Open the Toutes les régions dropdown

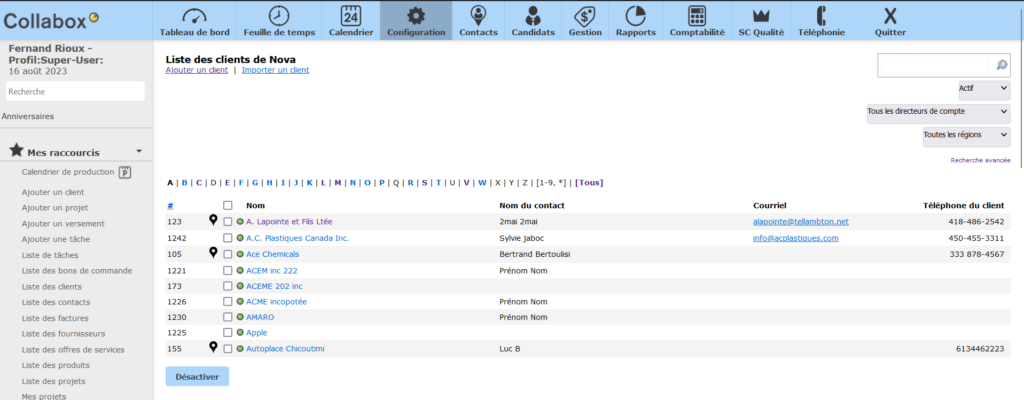[x=966, y=135]
